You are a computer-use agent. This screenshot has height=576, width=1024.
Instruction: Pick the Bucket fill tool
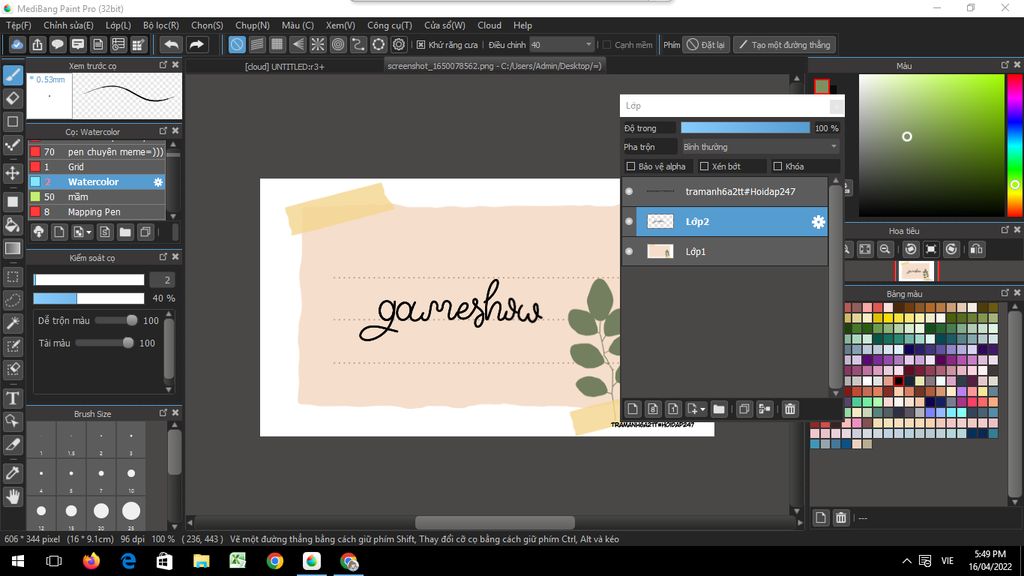pos(13,225)
